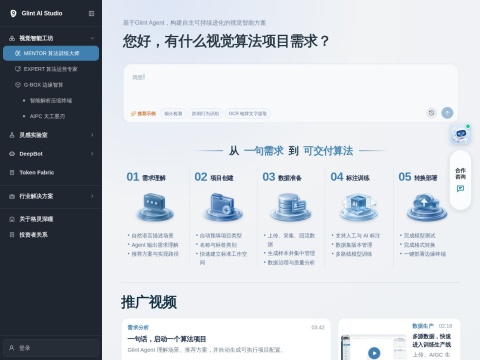Screen dimensions: 480x360
Task: Send the prompt with the arrow button
Action: click(447, 113)
